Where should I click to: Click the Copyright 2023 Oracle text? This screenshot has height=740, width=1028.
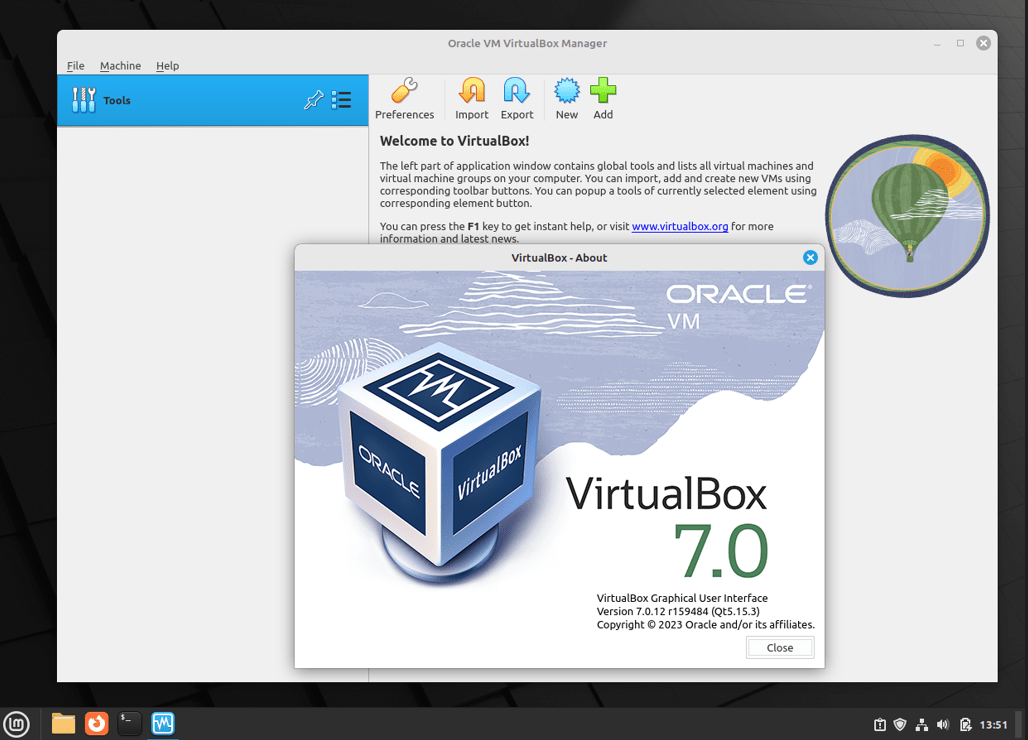(705, 625)
